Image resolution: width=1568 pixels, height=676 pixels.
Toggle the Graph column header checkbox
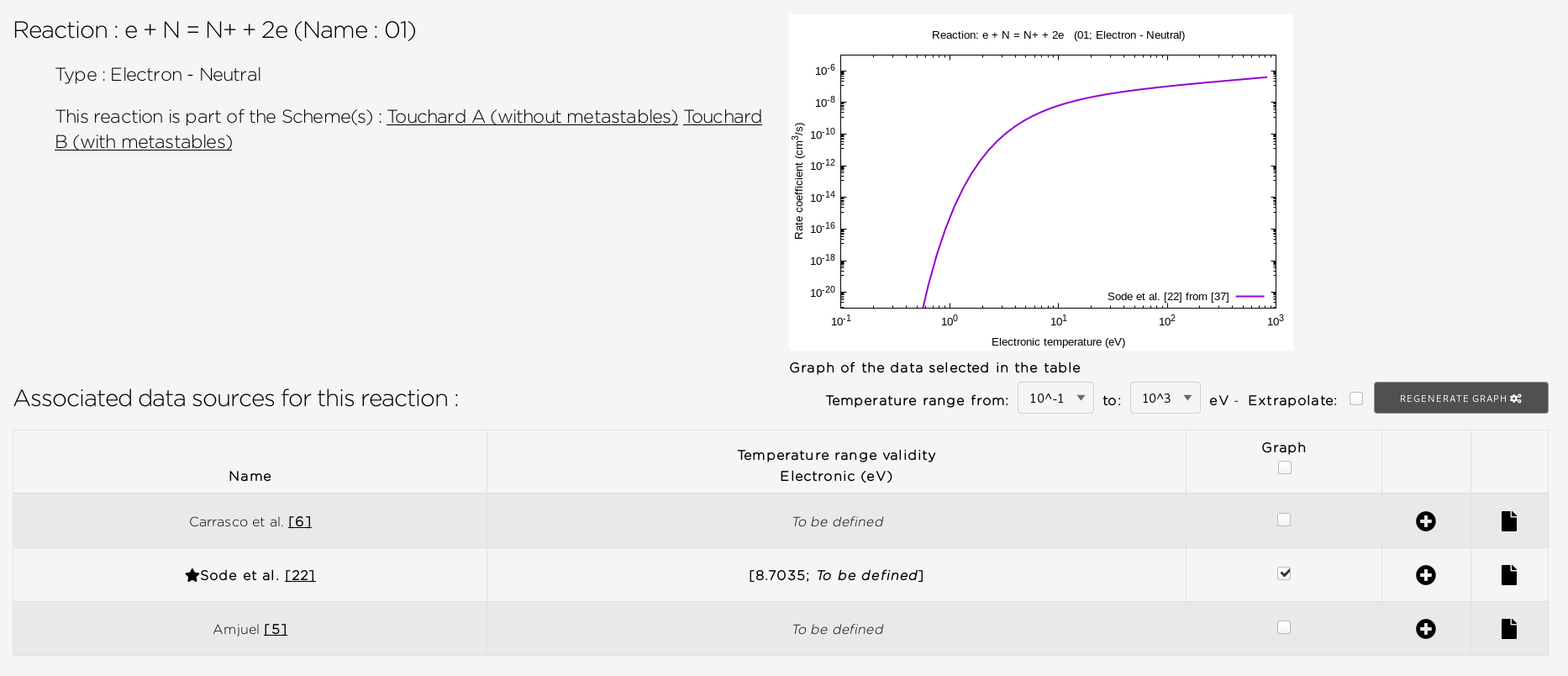[1284, 467]
